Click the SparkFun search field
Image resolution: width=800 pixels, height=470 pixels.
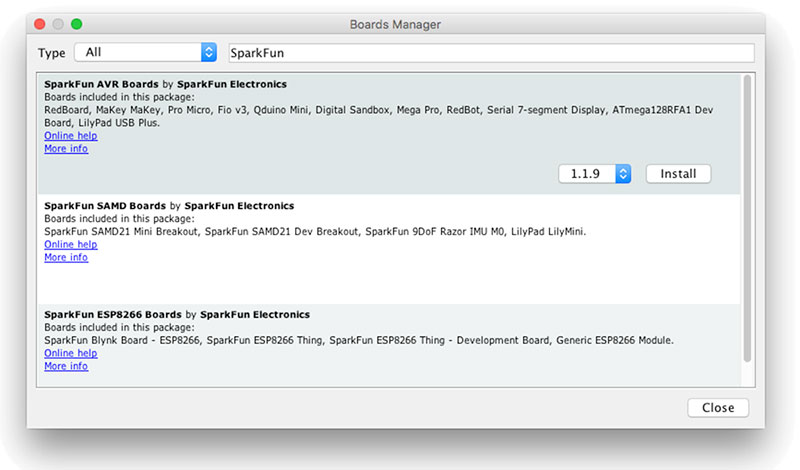(x=490, y=52)
